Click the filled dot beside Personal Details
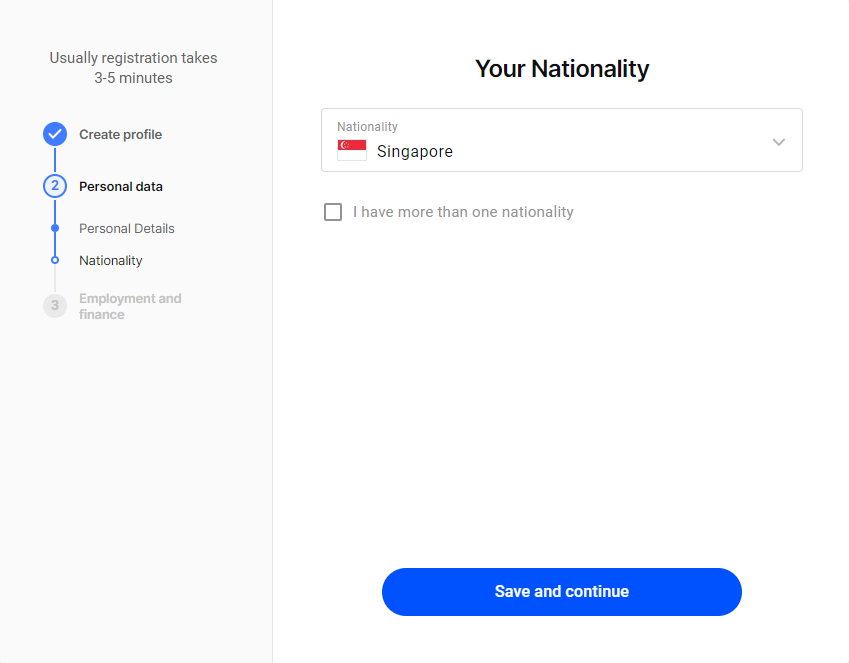Viewport: 849px width, 663px height. 55,228
